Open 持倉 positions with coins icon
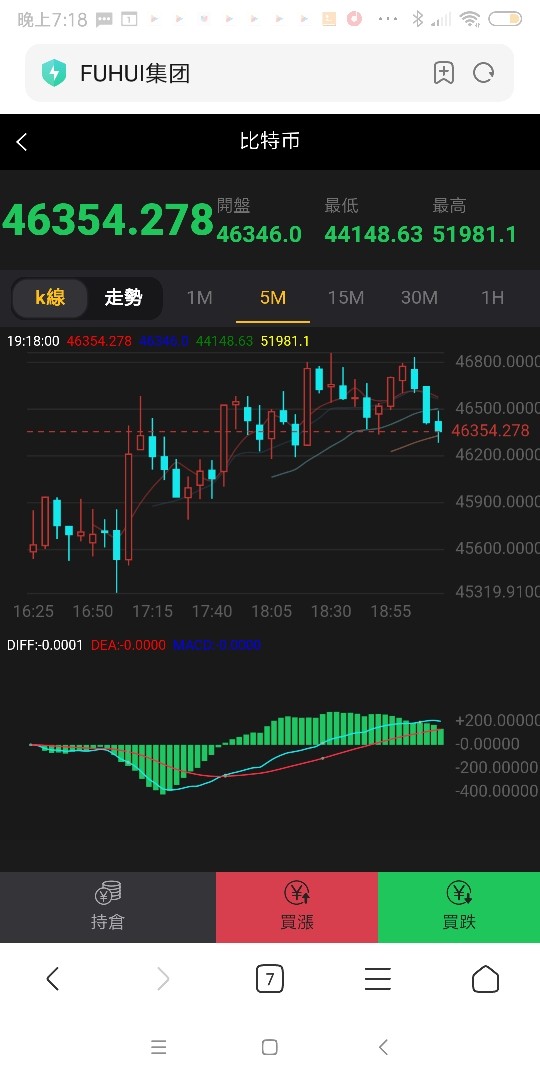Image resolution: width=540 pixels, height=1080 pixels. tap(107, 906)
